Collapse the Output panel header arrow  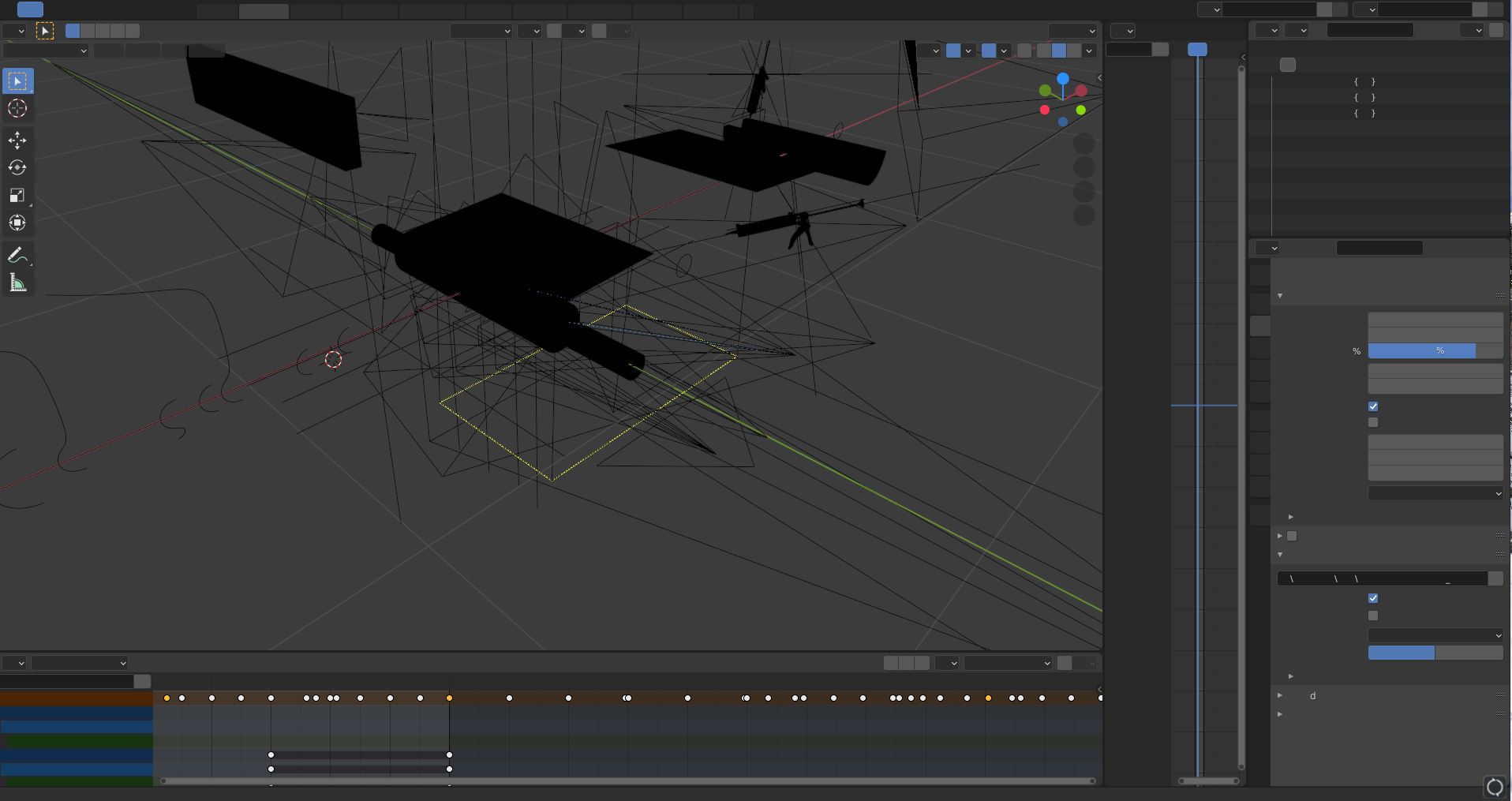tap(1280, 555)
